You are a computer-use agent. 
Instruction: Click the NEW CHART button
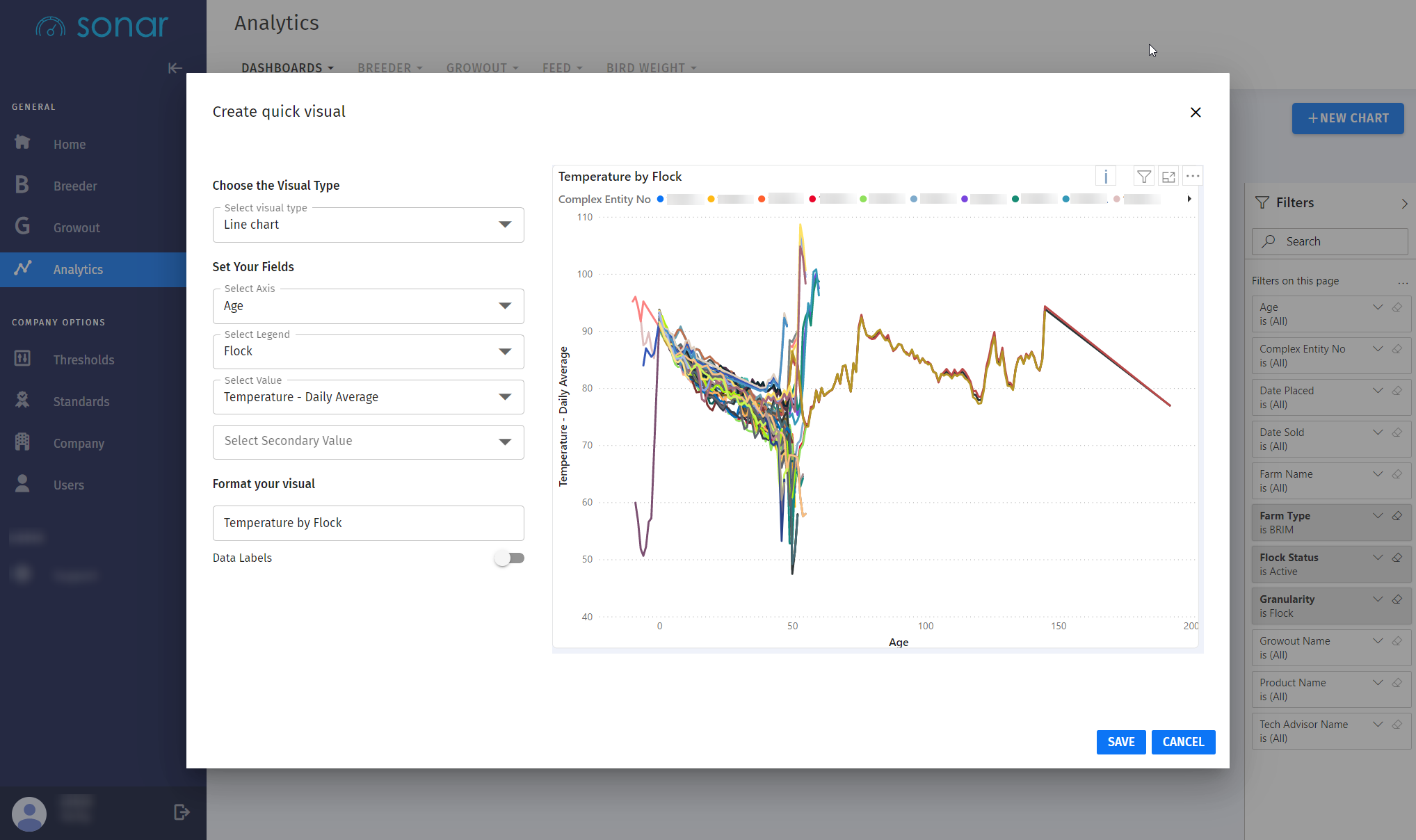pos(1348,118)
